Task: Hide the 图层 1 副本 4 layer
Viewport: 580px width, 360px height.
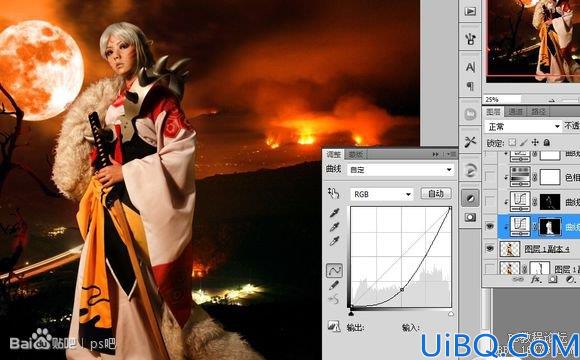Action: click(x=490, y=248)
